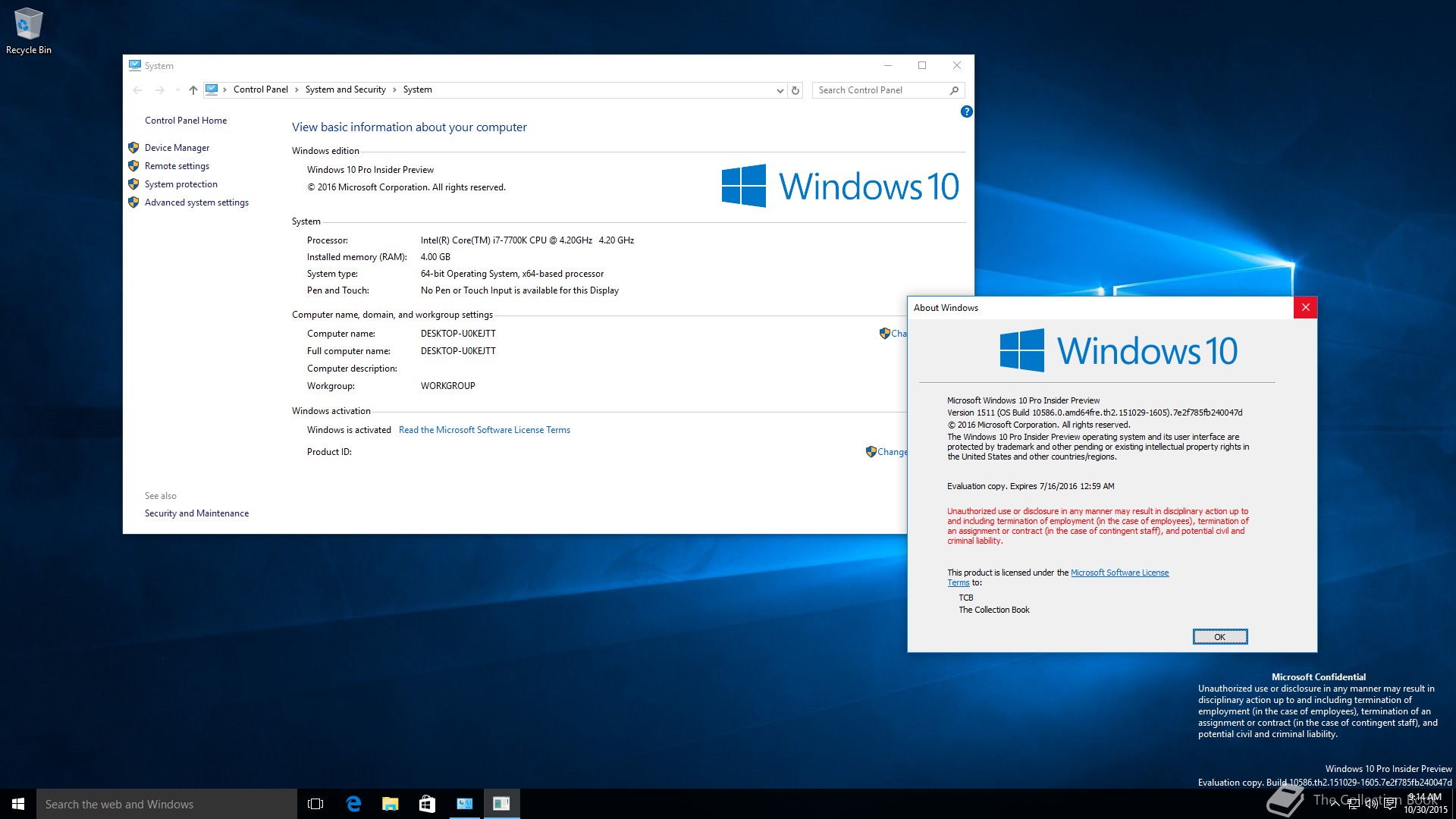1456x819 pixels.
Task: Click the back arrow in System window
Action: tap(137, 90)
